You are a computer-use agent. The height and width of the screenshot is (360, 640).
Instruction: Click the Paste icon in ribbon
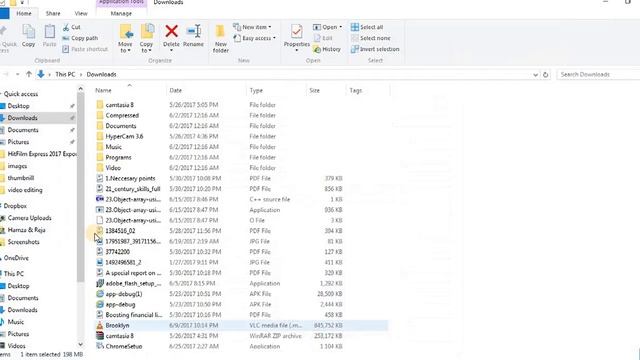[49, 36]
